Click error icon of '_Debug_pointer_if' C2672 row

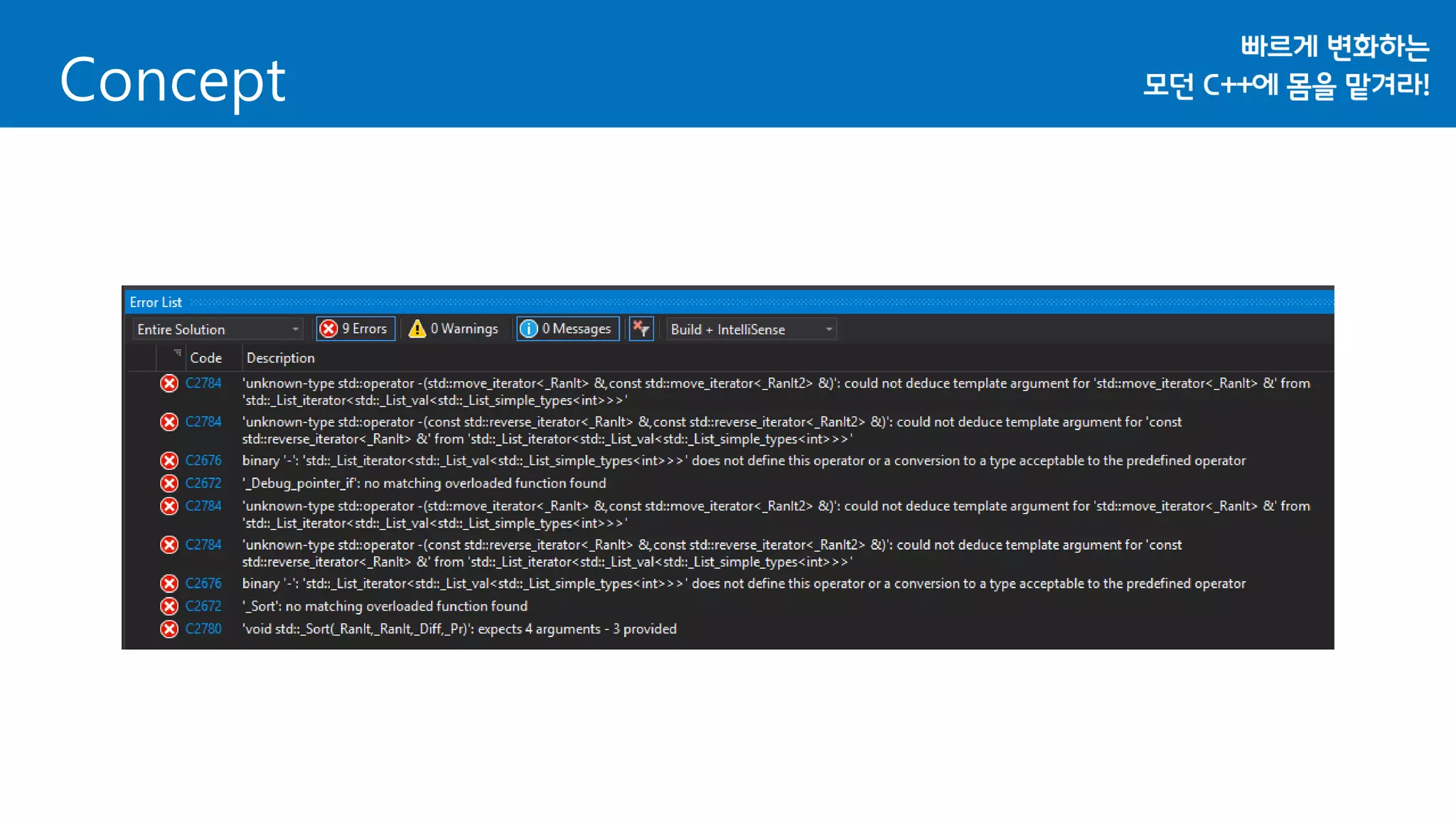point(169,483)
